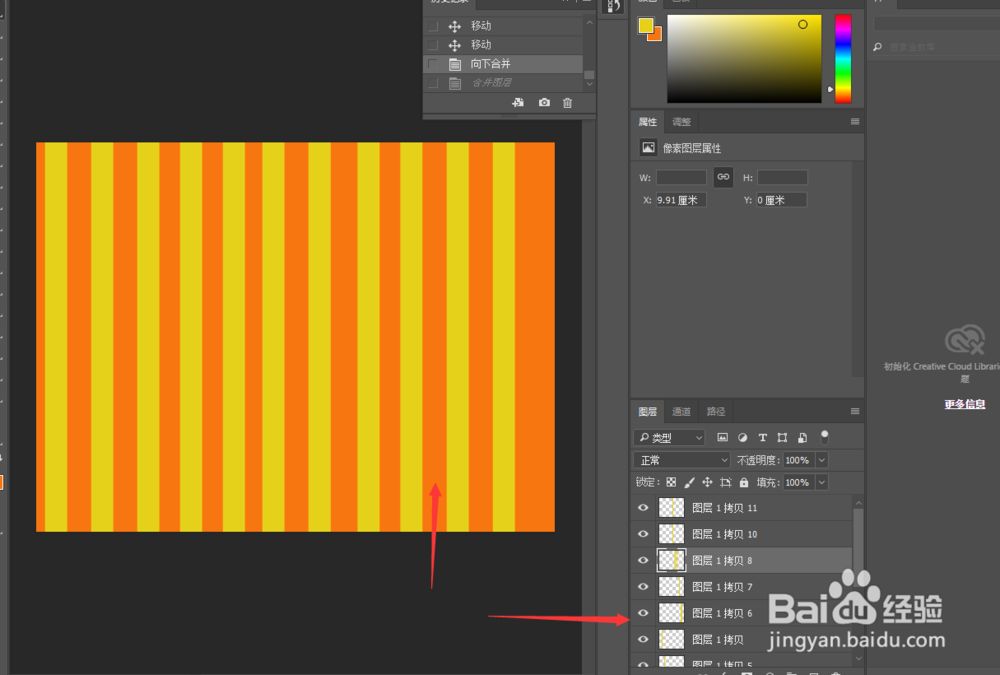Screen dimensions: 1000x675
Task: Filter layers by pixel layer type
Action: (723, 438)
